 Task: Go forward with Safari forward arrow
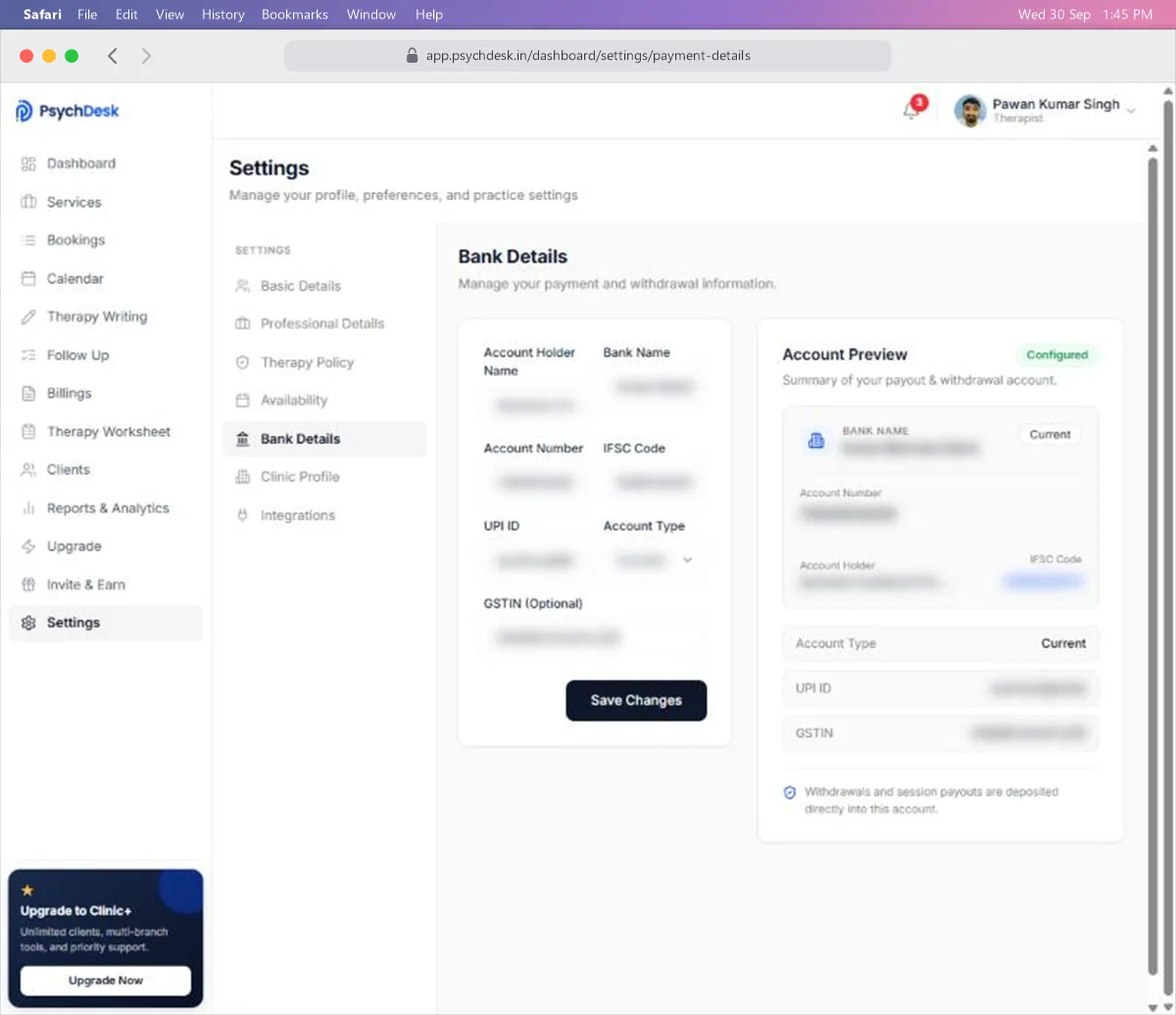[x=146, y=56]
